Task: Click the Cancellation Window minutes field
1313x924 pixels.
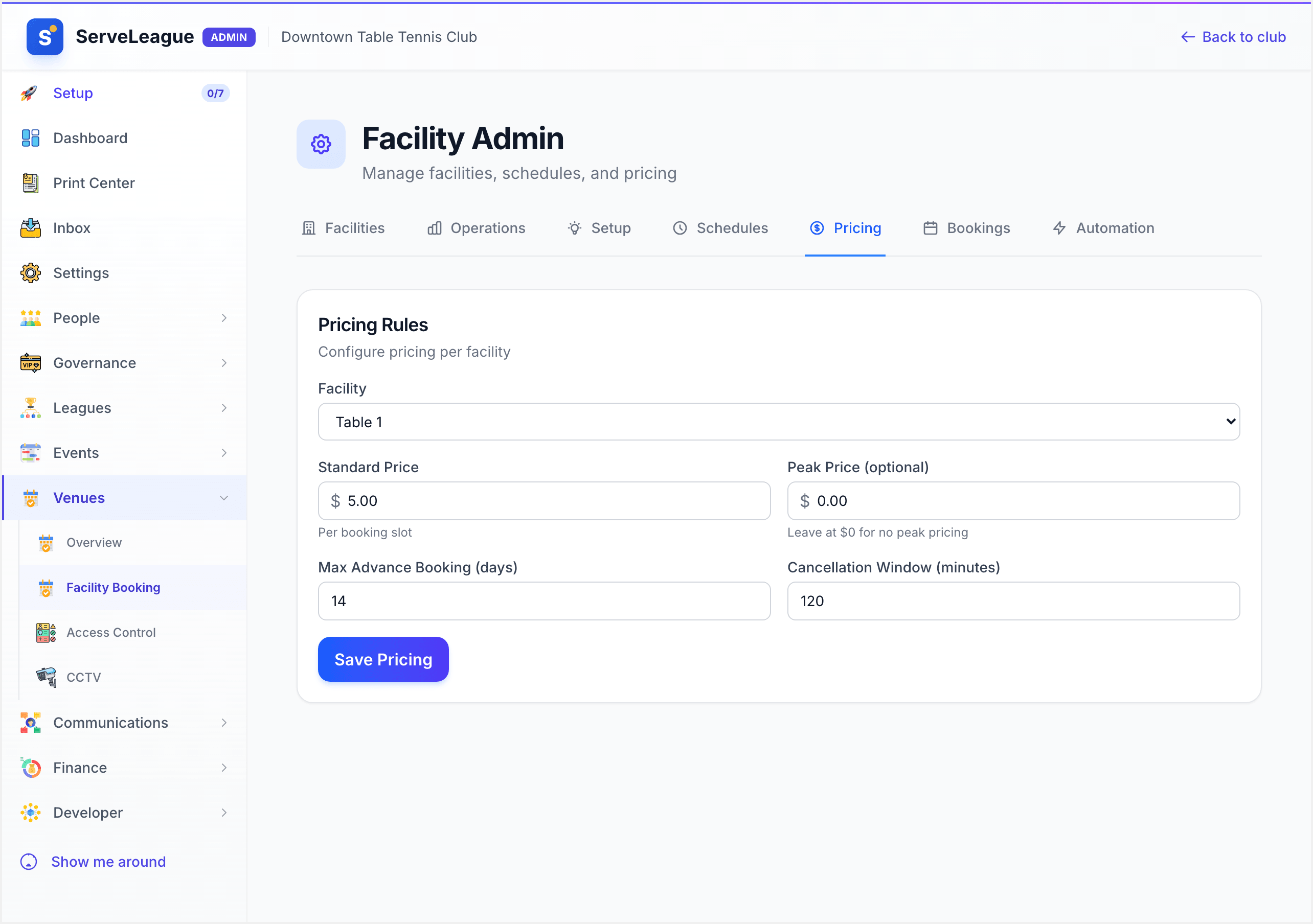Action: [x=1013, y=601]
